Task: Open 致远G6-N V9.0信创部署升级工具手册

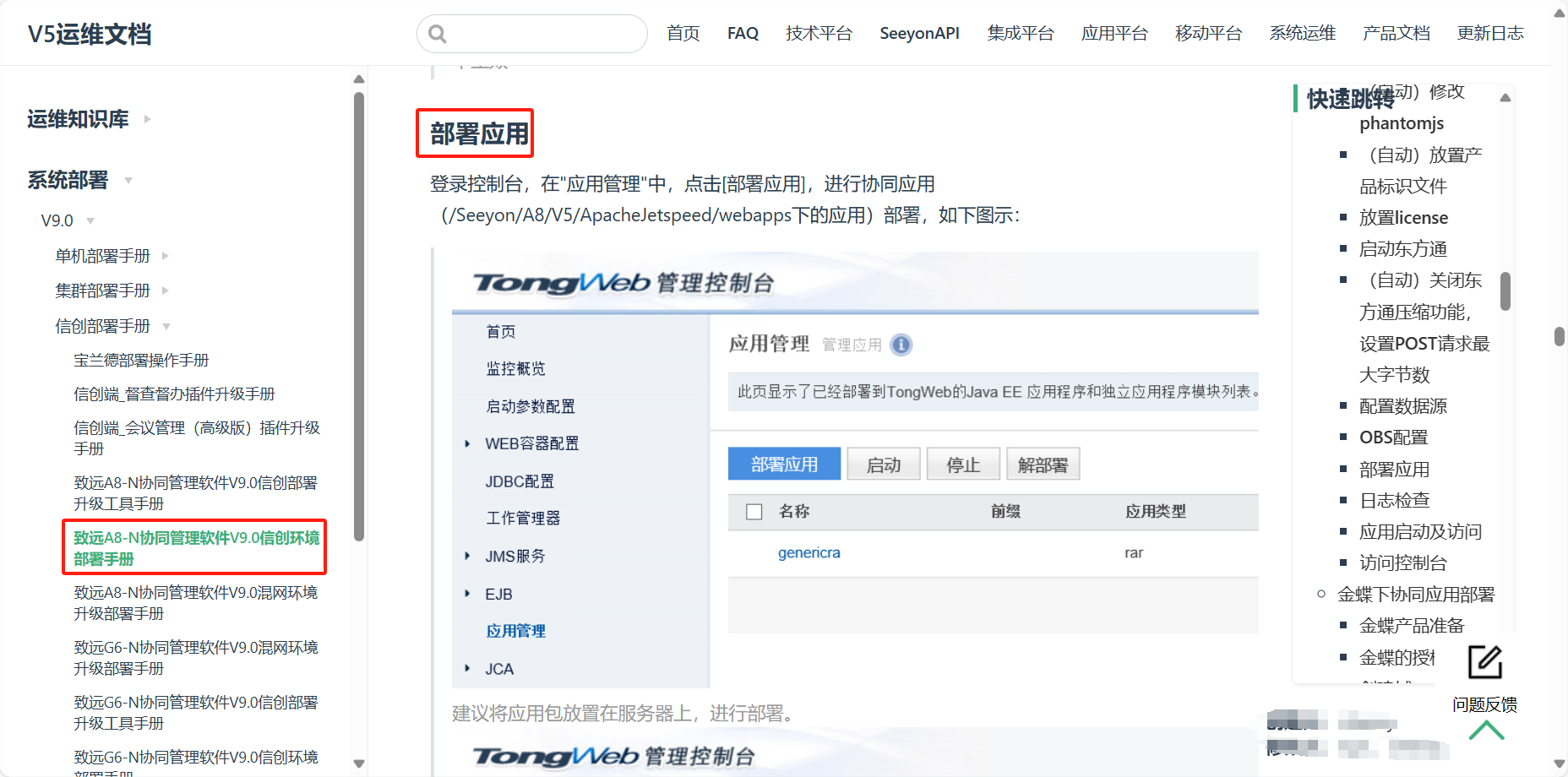Action: pos(195,713)
